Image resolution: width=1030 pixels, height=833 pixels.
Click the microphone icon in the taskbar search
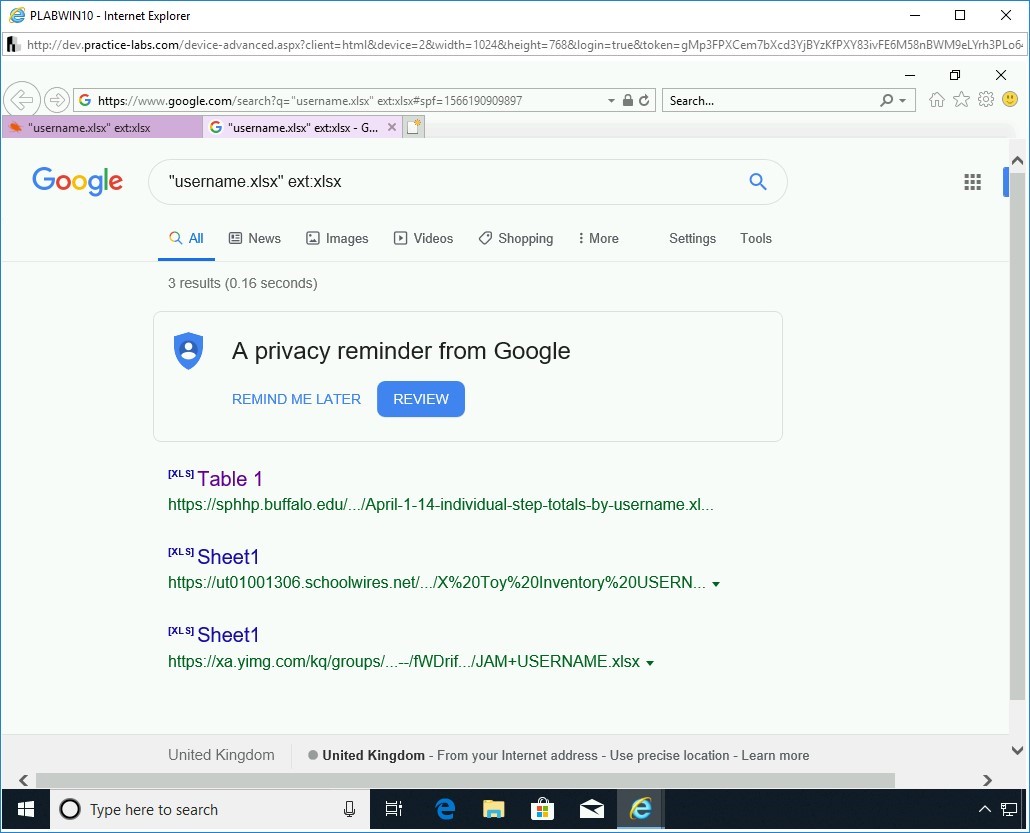pyautogui.click(x=347, y=809)
